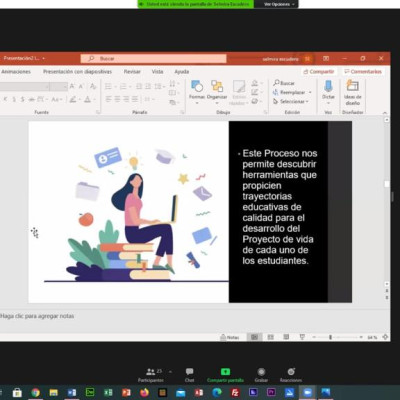Viewport: 400px width, 400px height.
Task: Click the Comentarios button
Action: pyautogui.click(x=363, y=72)
